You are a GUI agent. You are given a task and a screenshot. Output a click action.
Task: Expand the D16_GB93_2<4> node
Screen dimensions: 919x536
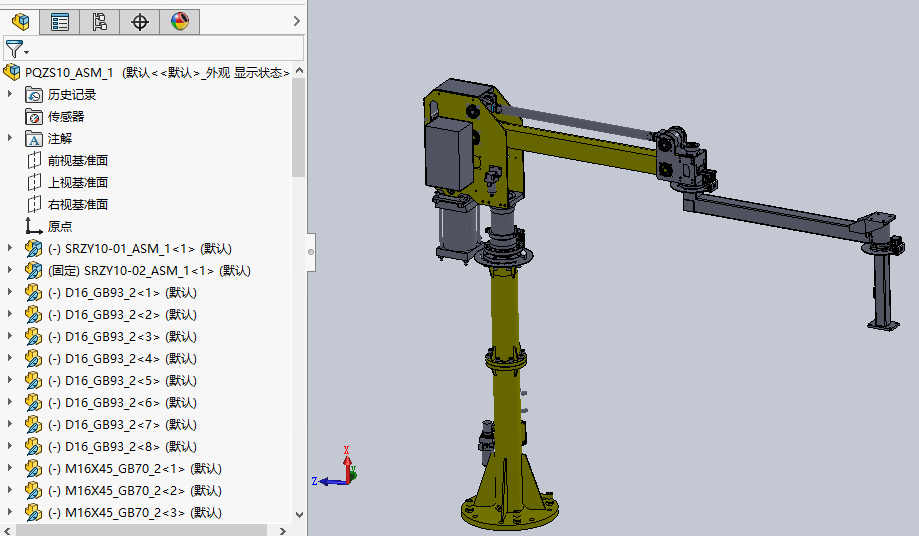pos(9,357)
